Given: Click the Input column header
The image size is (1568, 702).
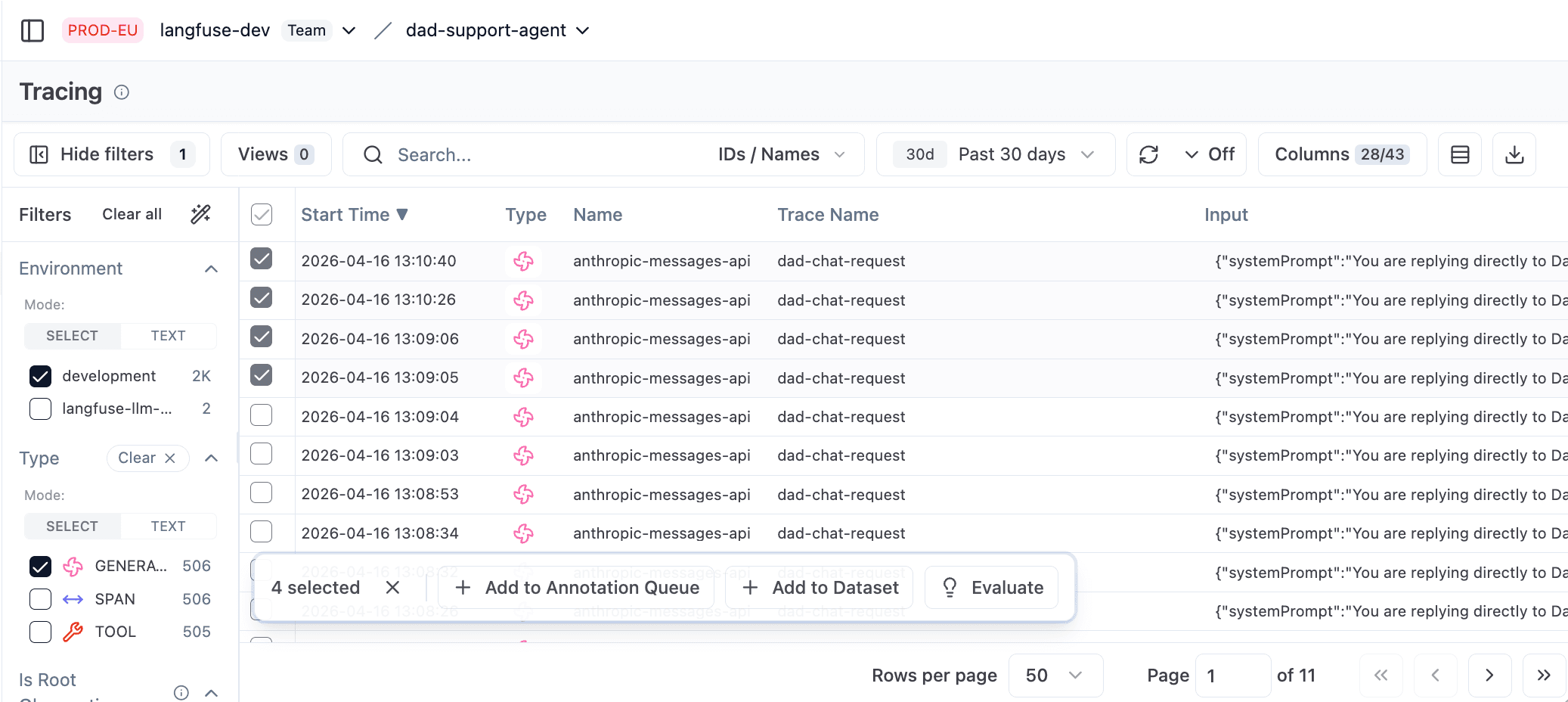Looking at the screenshot, I should click(x=1226, y=215).
